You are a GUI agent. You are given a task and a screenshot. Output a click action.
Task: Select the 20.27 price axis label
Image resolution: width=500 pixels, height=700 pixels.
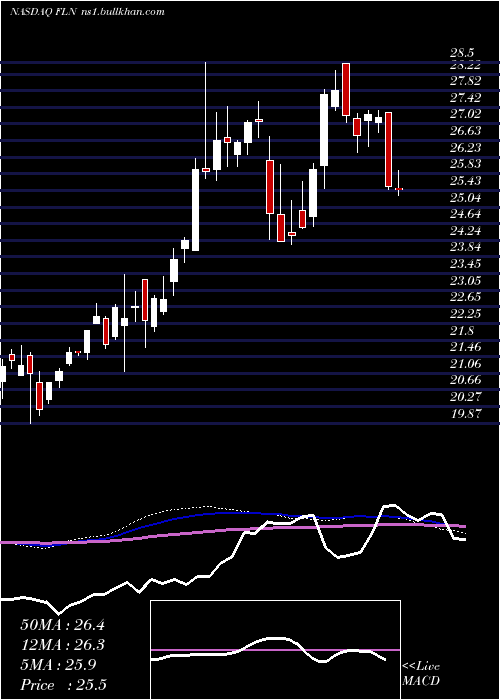coord(467,396)
